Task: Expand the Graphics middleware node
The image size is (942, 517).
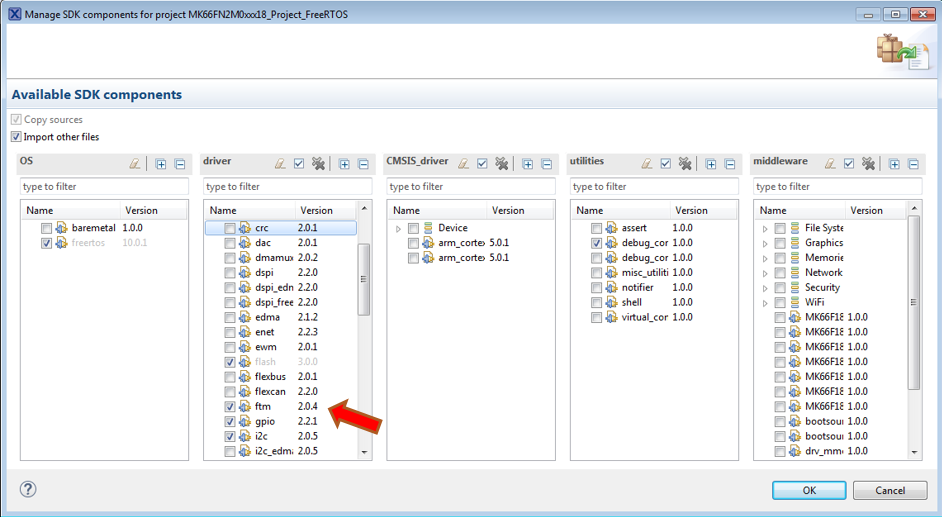Action: tap(765, 244)
